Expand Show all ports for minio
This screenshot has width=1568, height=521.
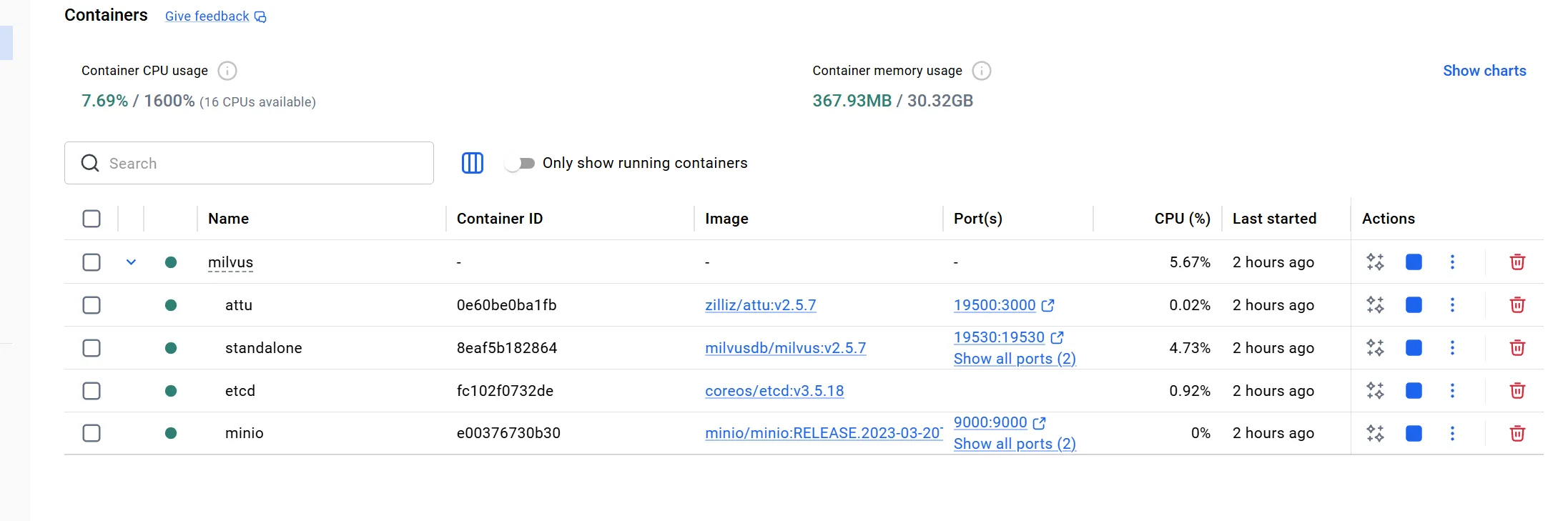pyautogui.click(x=1014, y=444)
